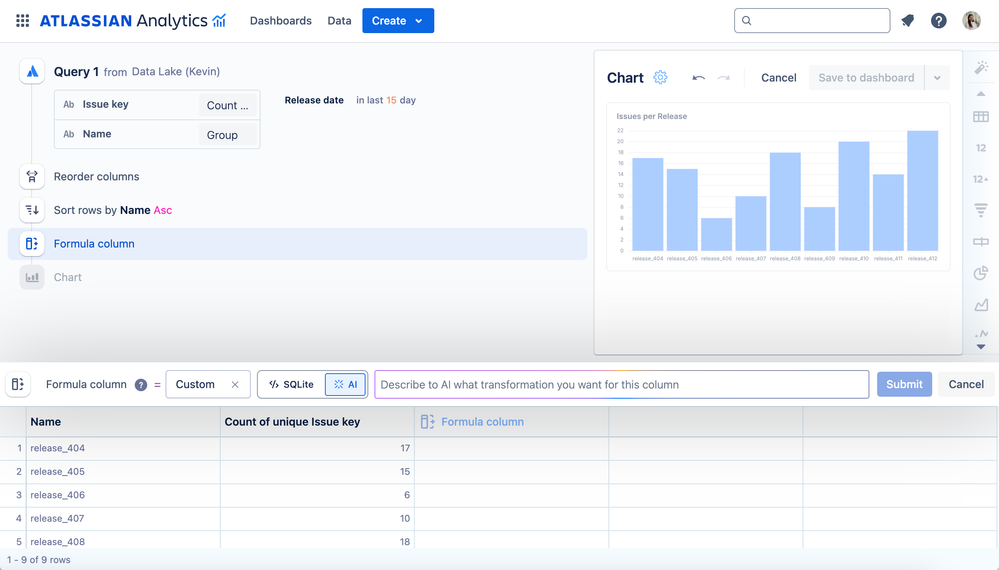Click the Reorder columns step icon

32,176
